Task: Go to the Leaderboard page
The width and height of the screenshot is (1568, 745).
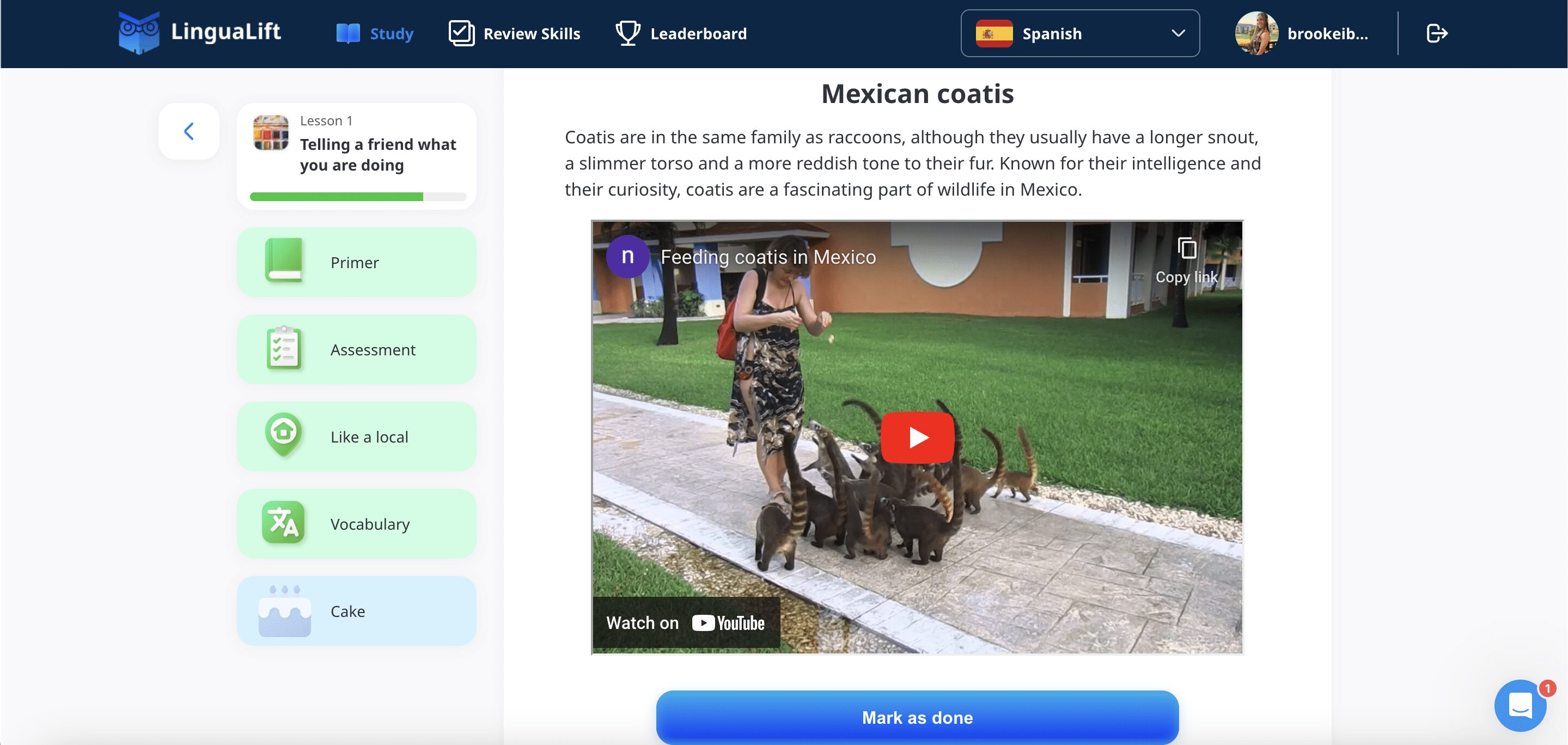Action: [681, 33]
